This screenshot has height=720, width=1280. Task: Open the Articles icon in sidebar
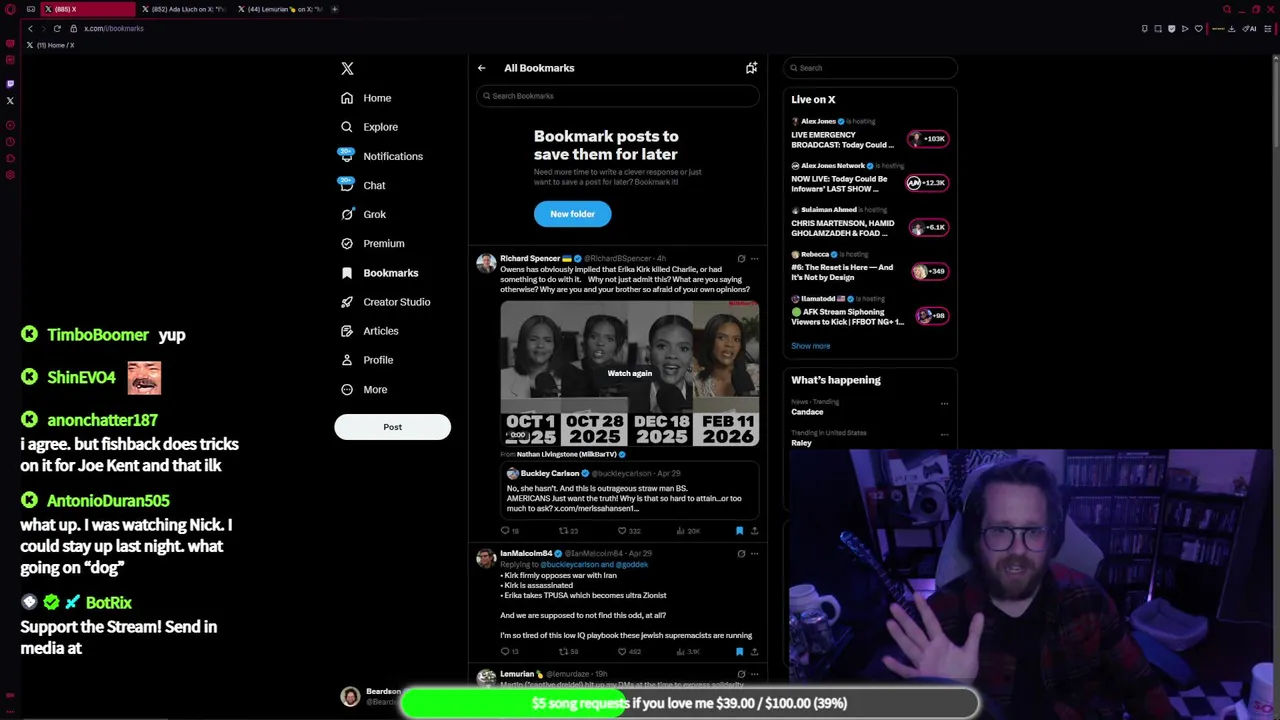point(347,331)
